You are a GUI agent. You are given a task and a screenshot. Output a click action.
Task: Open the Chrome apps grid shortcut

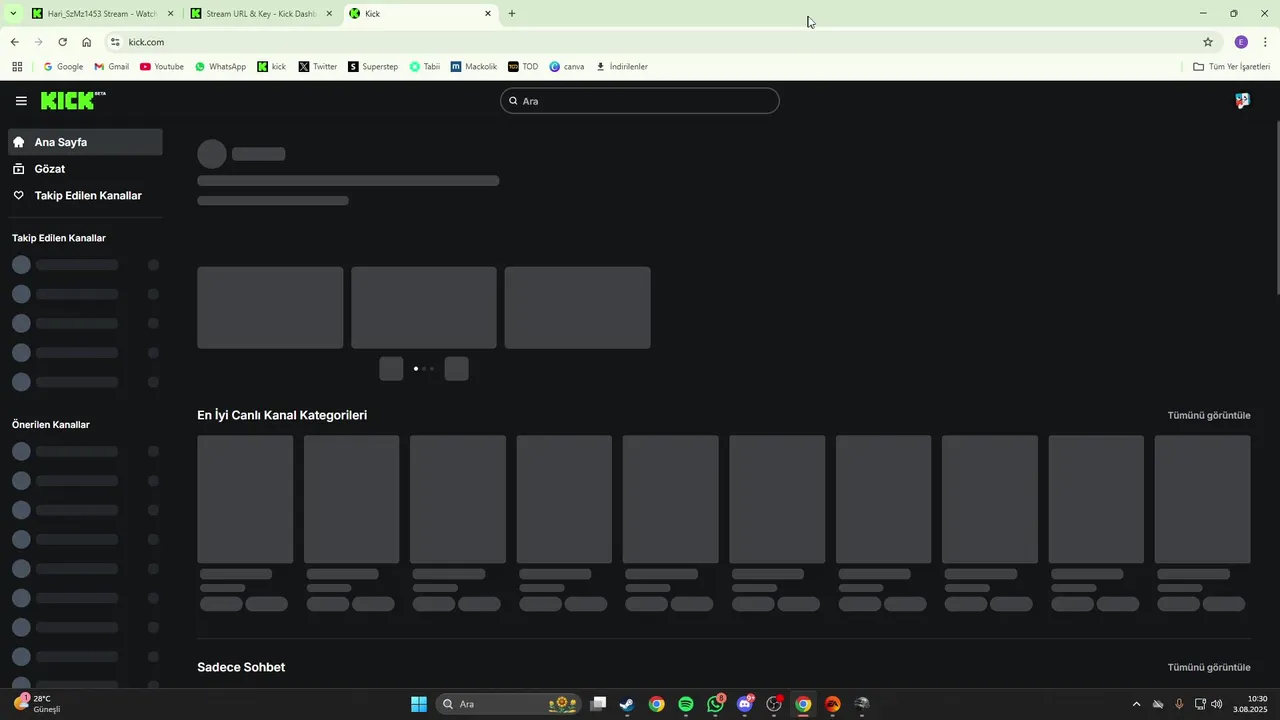[x=17, y=67]
